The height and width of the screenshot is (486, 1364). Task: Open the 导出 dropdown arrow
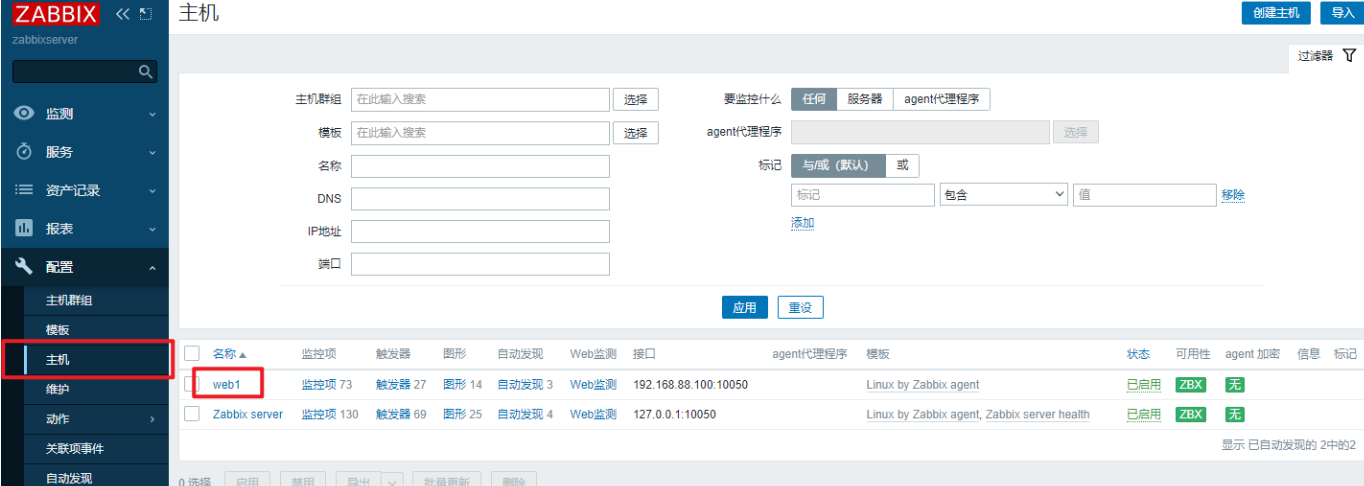(392, 482)
